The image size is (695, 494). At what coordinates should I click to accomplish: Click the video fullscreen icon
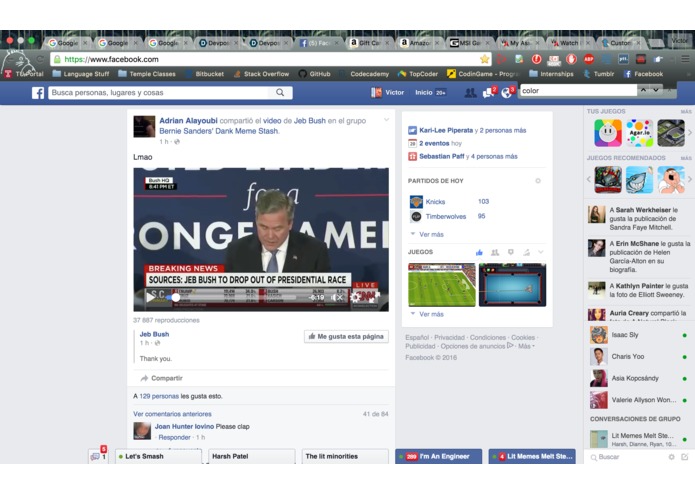(x=376, y=297)
